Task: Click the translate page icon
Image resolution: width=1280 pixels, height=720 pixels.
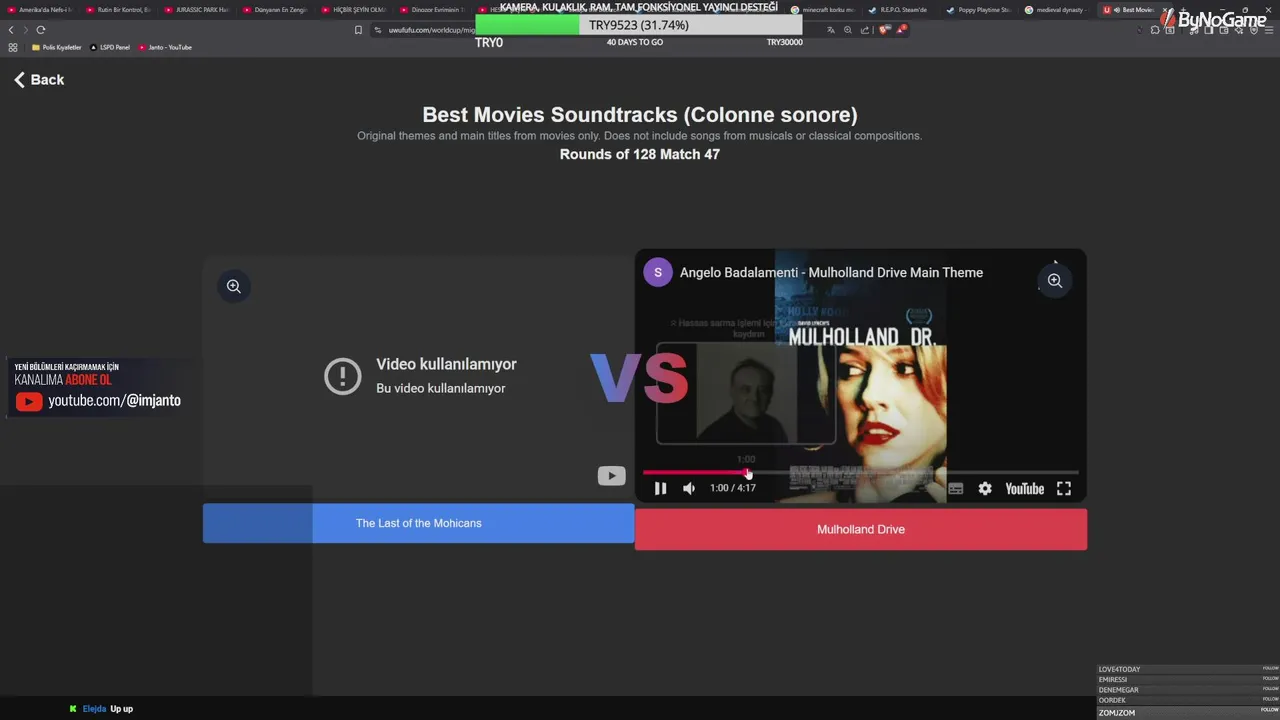Action: click(x=830, y=30)
